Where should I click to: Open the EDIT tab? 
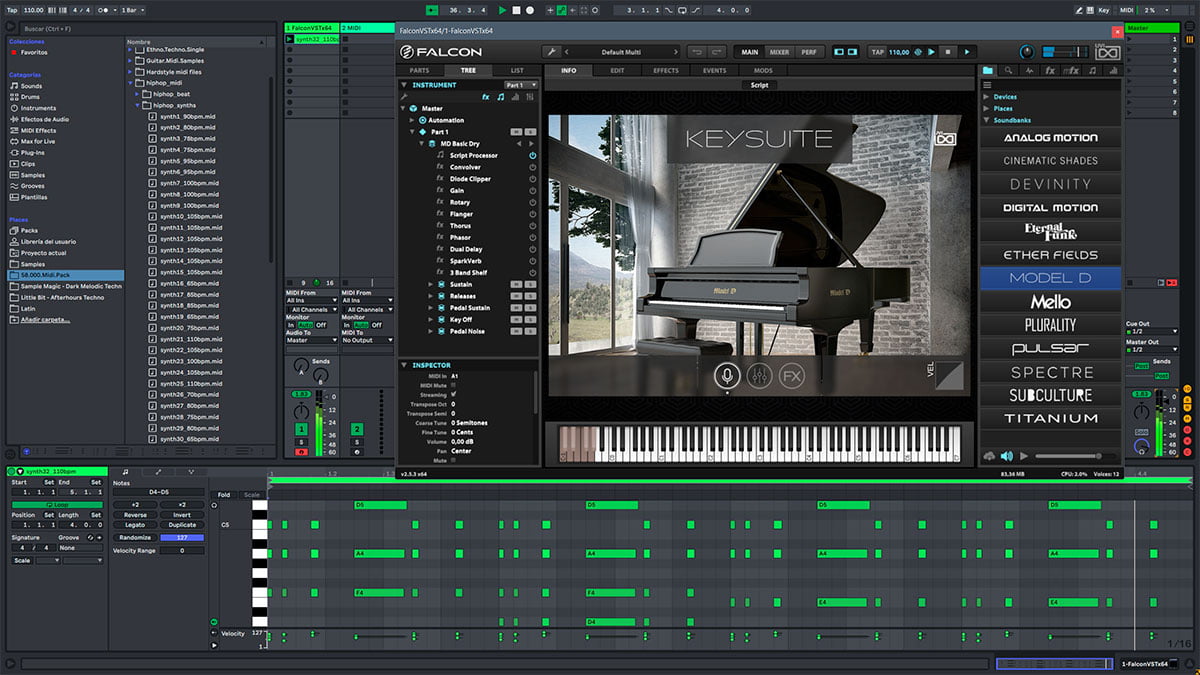point(617,71)
